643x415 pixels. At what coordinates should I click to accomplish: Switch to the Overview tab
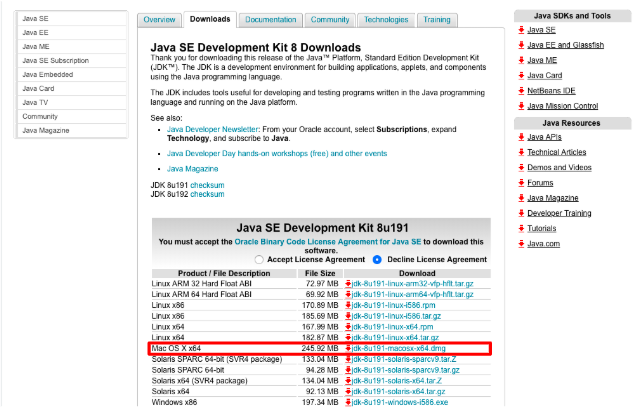point(159,20)
